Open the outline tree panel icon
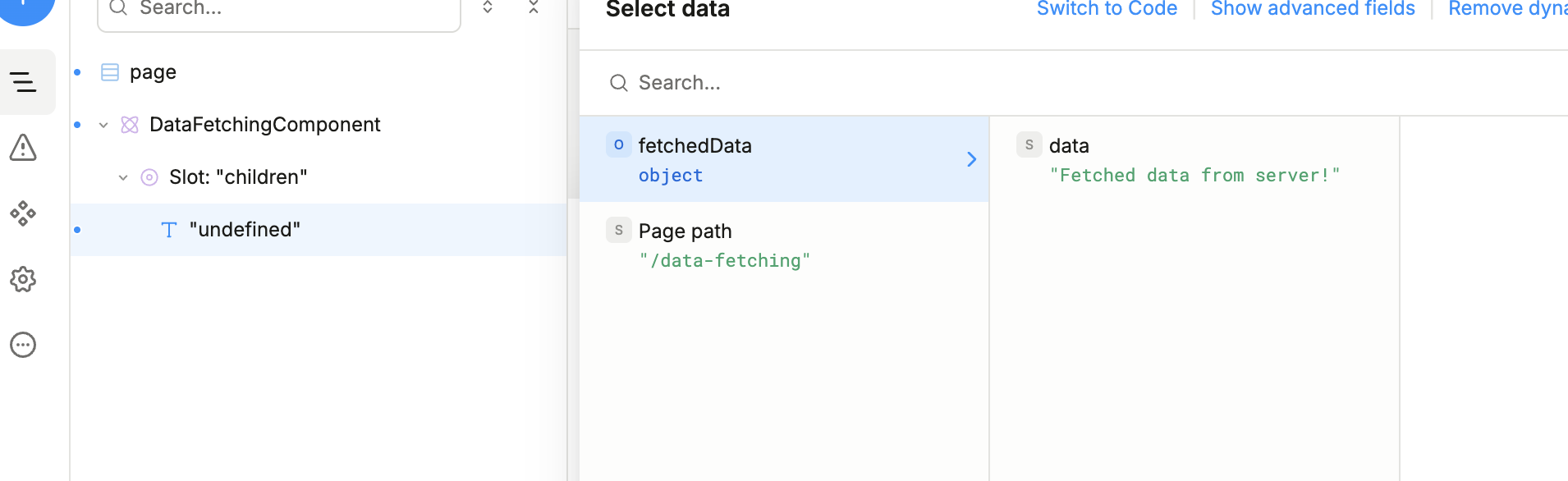This screenshot has height=481, width=1568. click(24, 82)
